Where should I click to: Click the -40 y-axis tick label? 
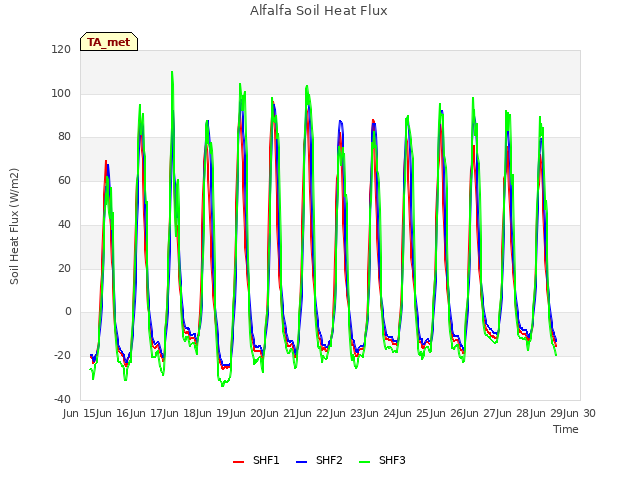coord(62,399)
